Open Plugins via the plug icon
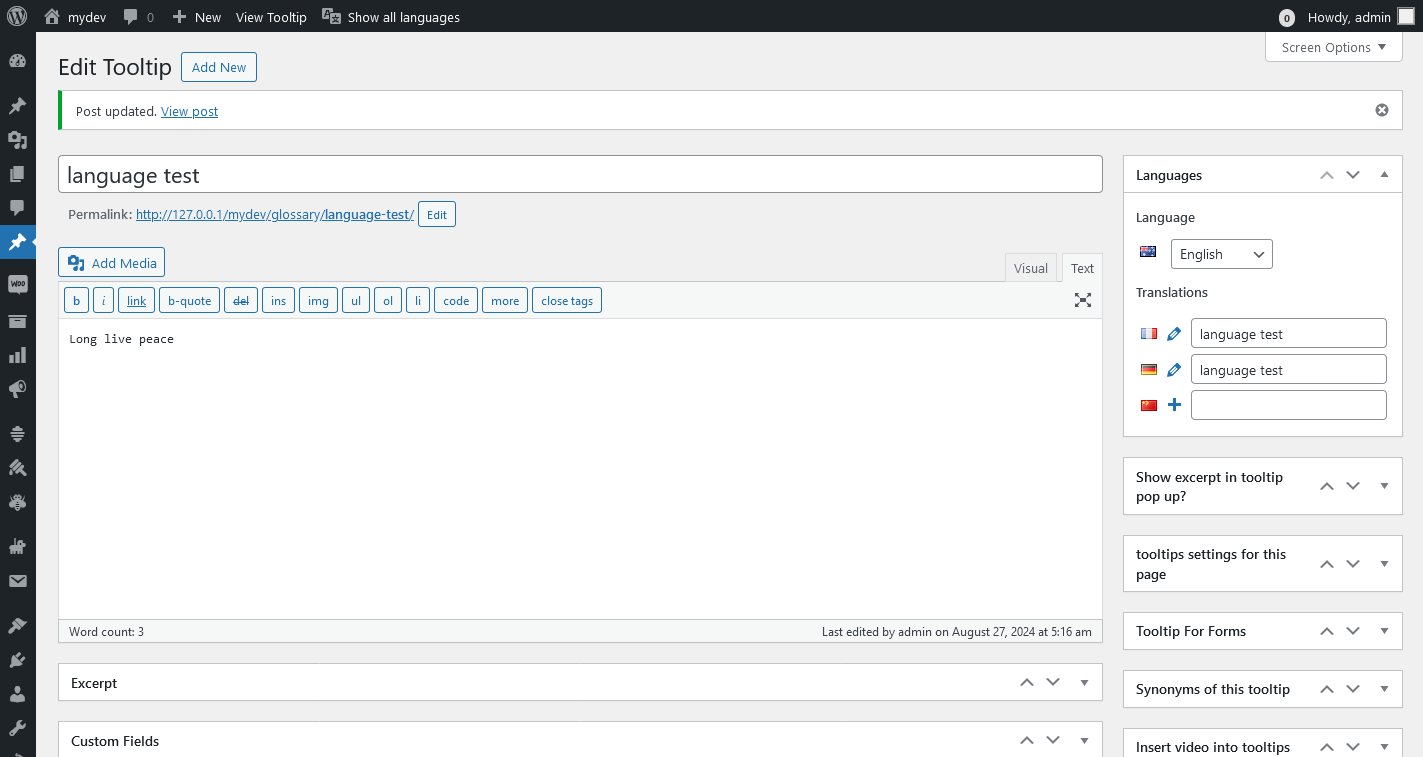The width and height of the screenshot is (1423, 757). pyautogui.click(x=17, y=659)
